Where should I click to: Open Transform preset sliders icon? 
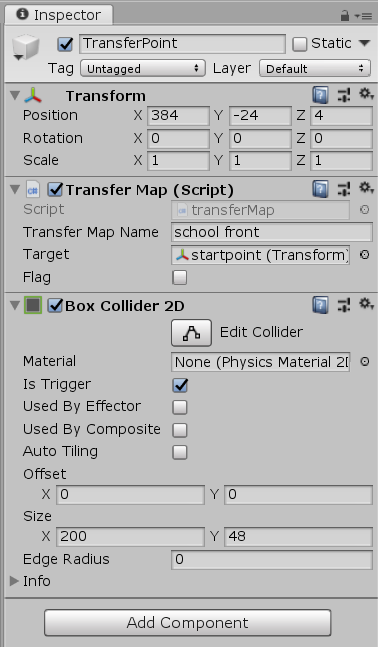[x=343, y=95]
